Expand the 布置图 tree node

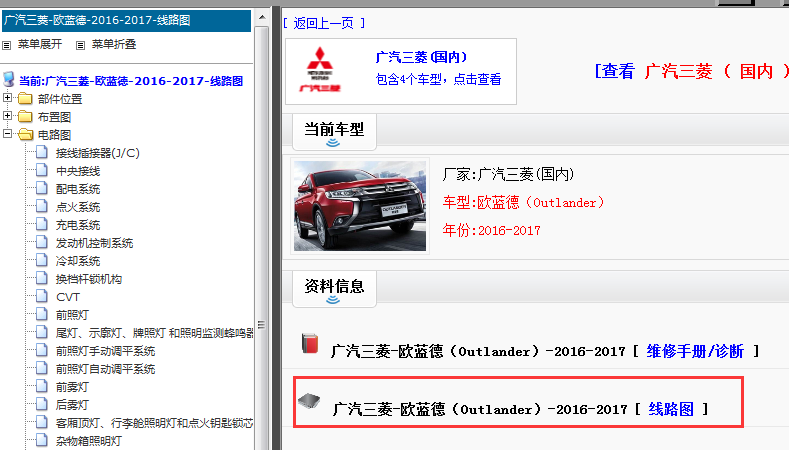(x=8, y=116)
